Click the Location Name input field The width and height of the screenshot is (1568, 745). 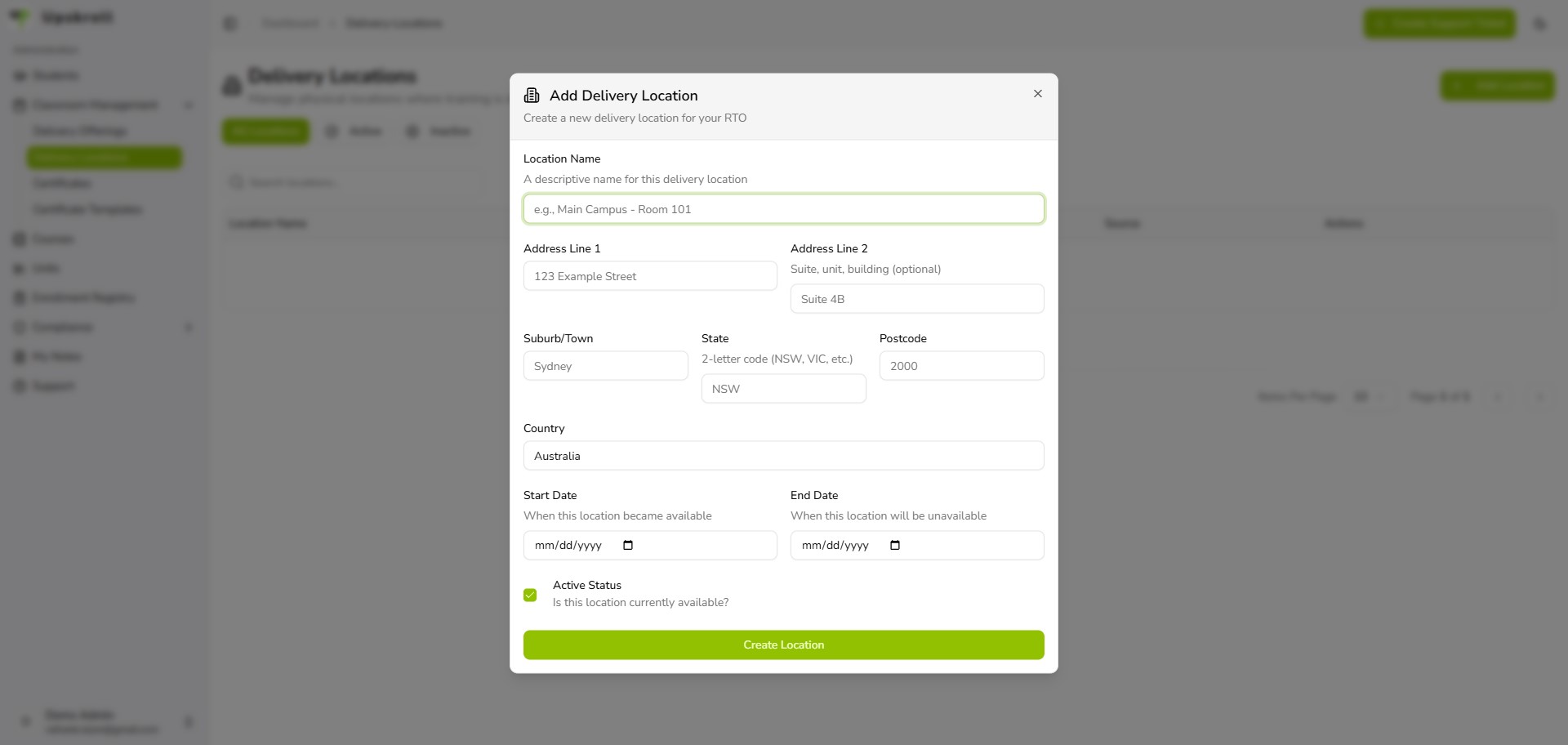point(783,209)
